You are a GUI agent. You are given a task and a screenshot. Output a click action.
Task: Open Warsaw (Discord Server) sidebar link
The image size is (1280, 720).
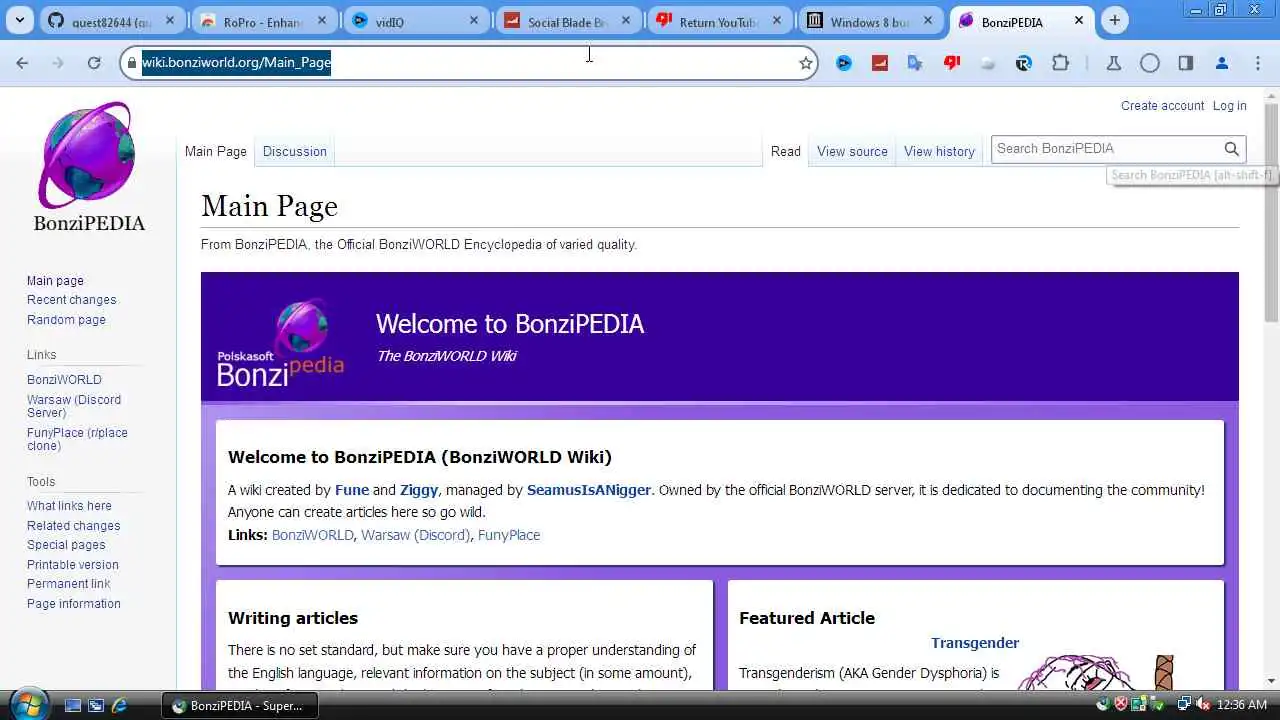point(74,406)
